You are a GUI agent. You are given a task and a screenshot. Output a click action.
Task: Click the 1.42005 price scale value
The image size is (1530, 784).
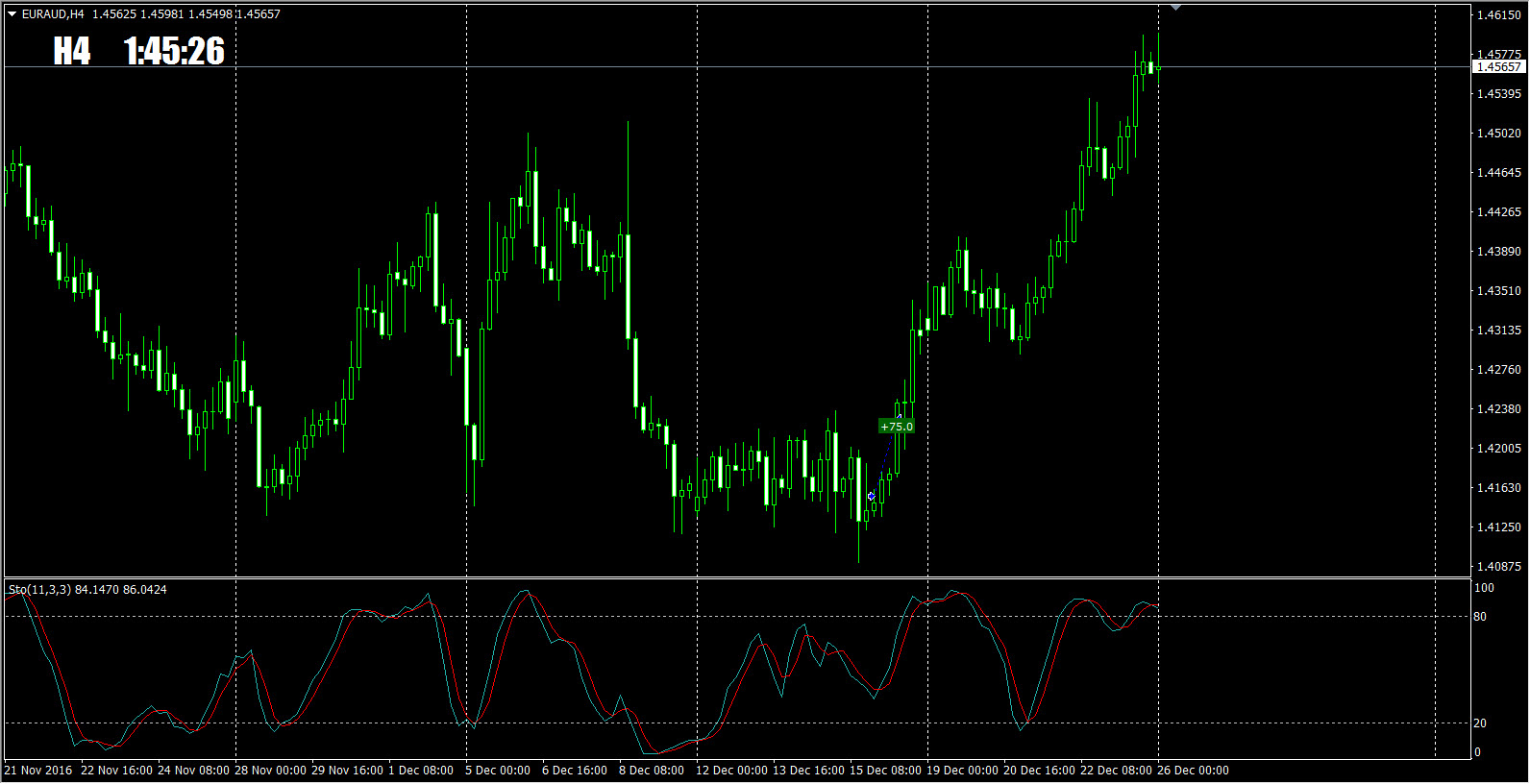click(1499, 449)
